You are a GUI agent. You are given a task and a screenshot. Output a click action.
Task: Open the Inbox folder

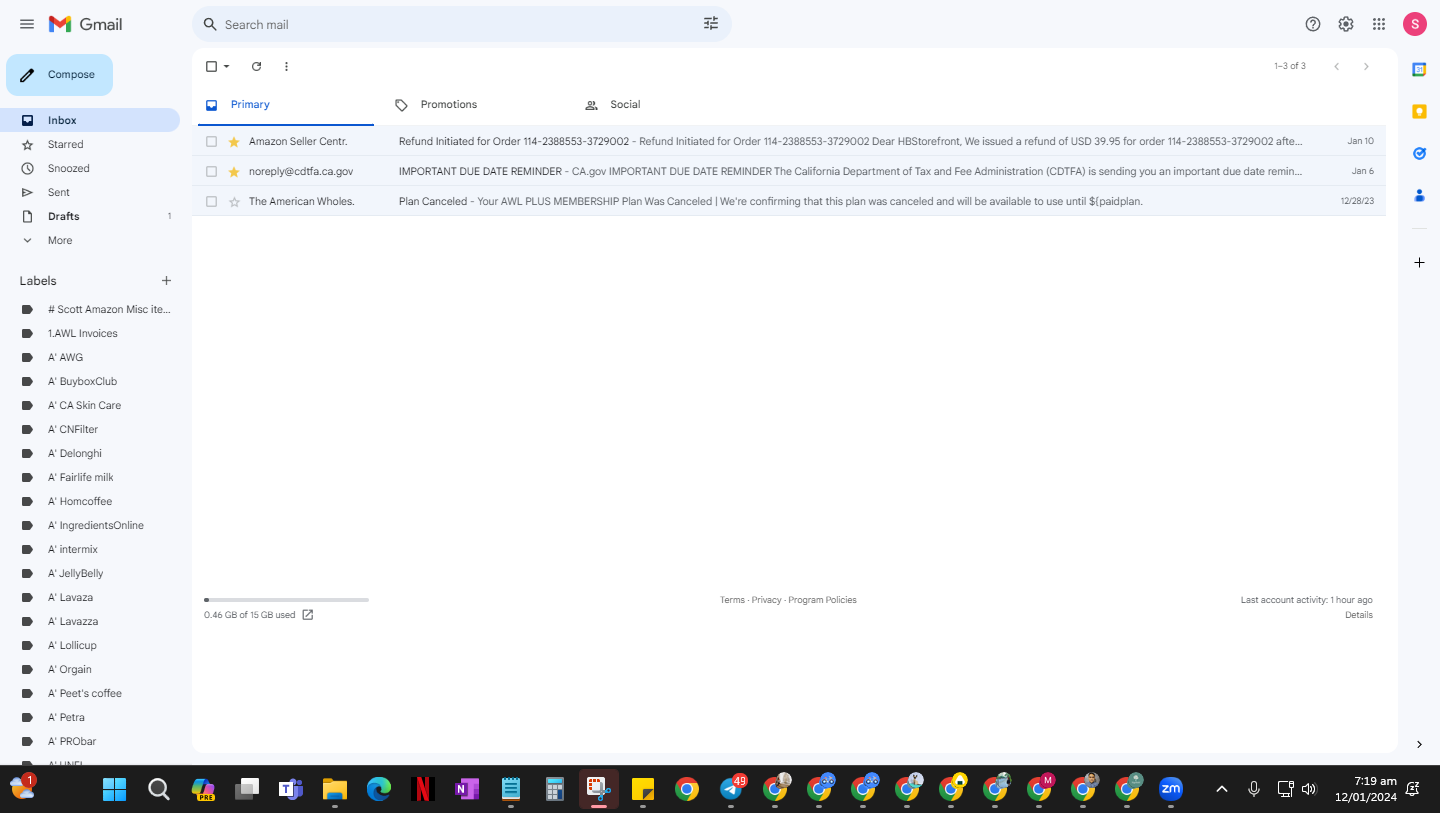[89, 120]
